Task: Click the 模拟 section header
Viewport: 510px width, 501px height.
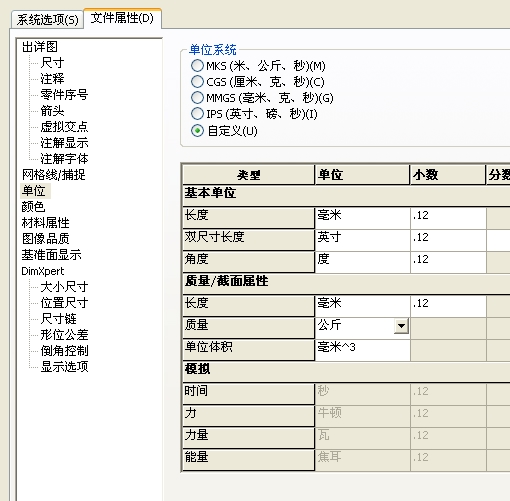Action: (x=346, y=372)
